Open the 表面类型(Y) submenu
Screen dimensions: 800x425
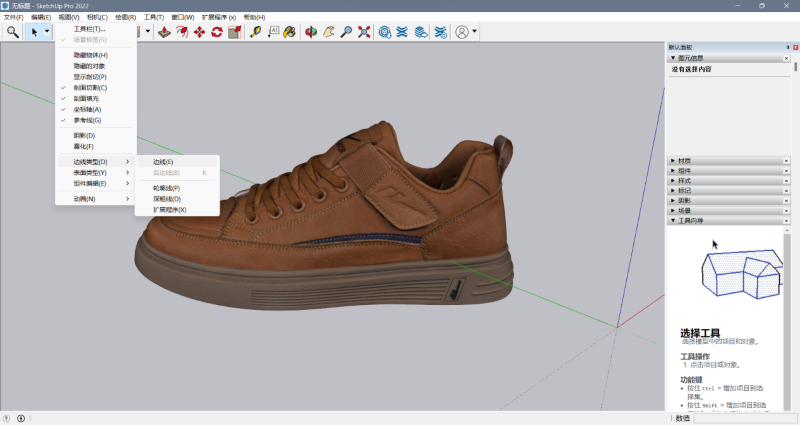coord(96,173)
